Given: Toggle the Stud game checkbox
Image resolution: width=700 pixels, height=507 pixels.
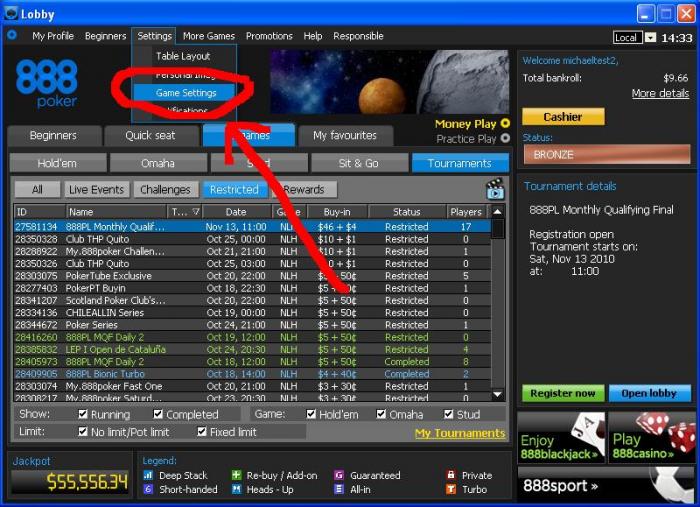Looking at the screenshot, I should tap(449, 414).
